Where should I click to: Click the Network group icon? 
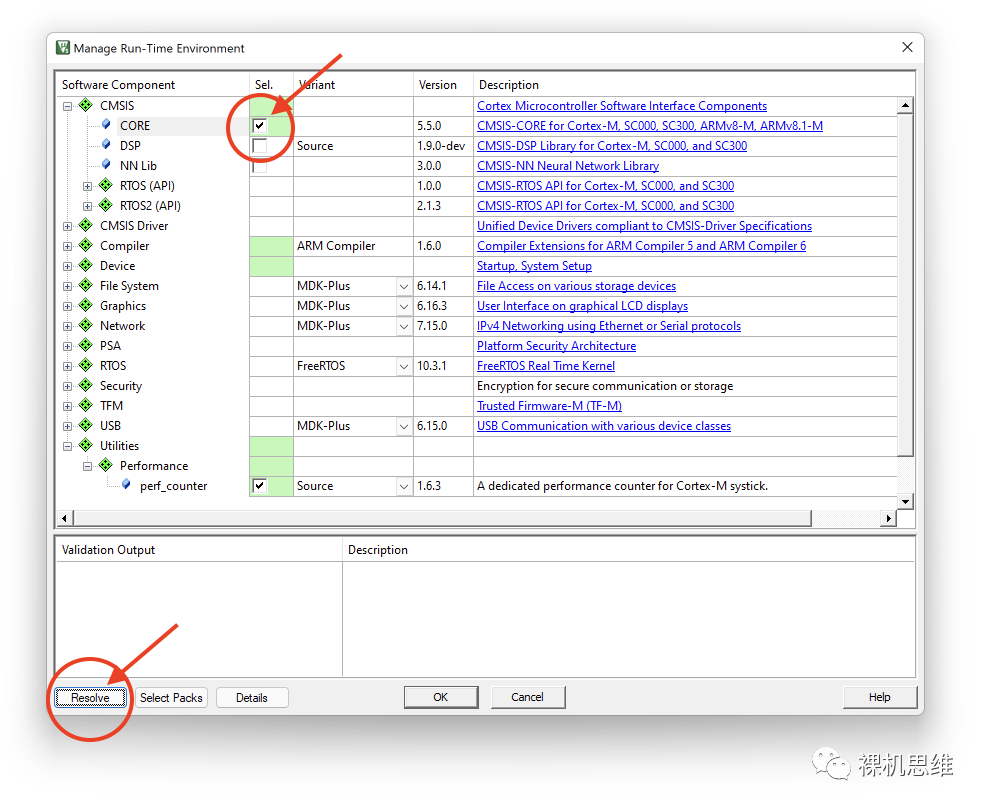pyautogui.click(x=85, y=325)
